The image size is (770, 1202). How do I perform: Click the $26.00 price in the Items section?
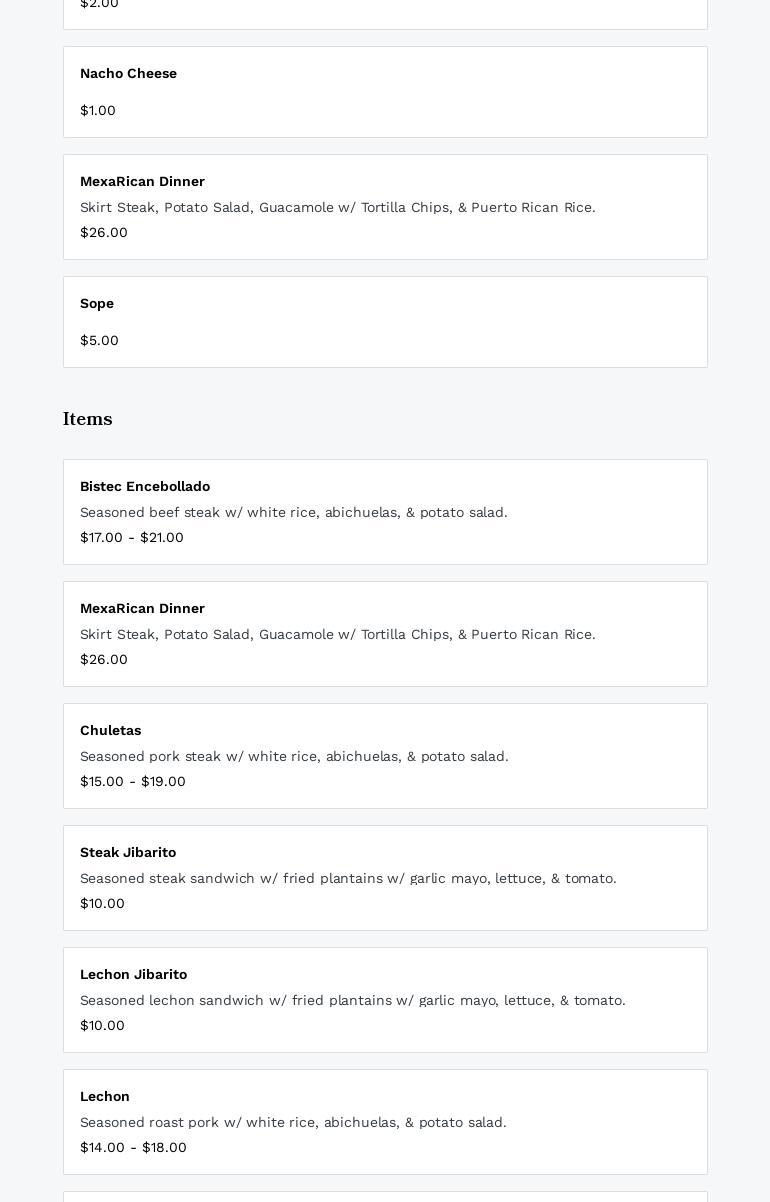click(104, 660)
